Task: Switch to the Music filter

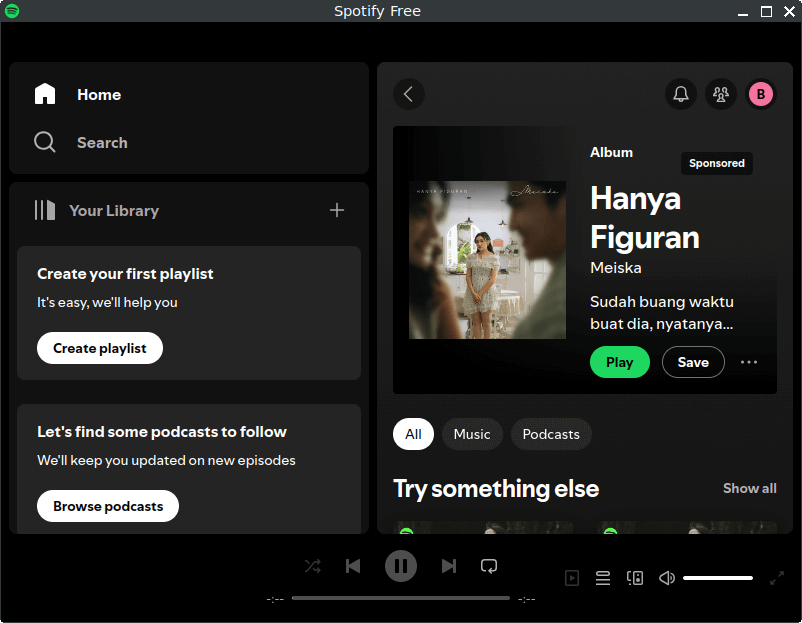Action: [x=472, y=434]
